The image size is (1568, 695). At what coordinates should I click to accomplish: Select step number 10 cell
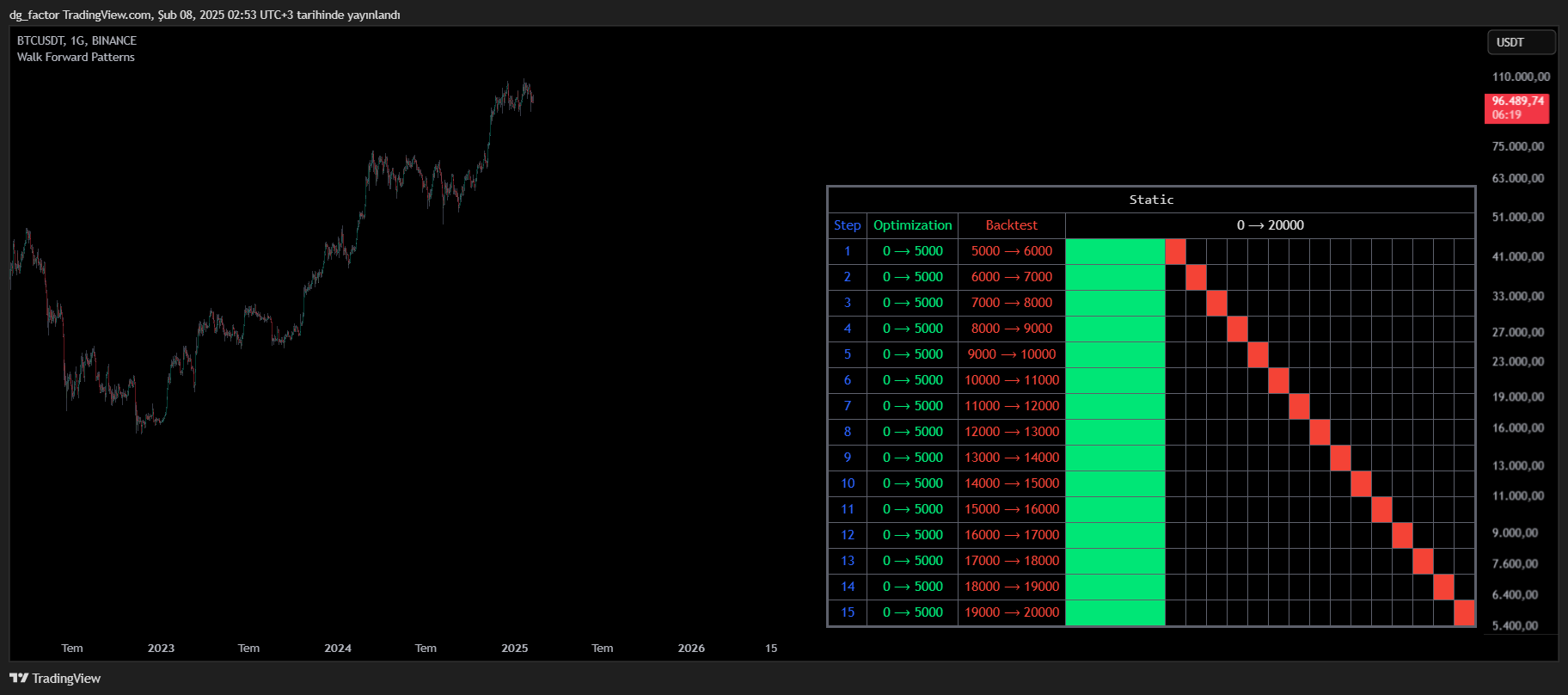pos(848,483)
